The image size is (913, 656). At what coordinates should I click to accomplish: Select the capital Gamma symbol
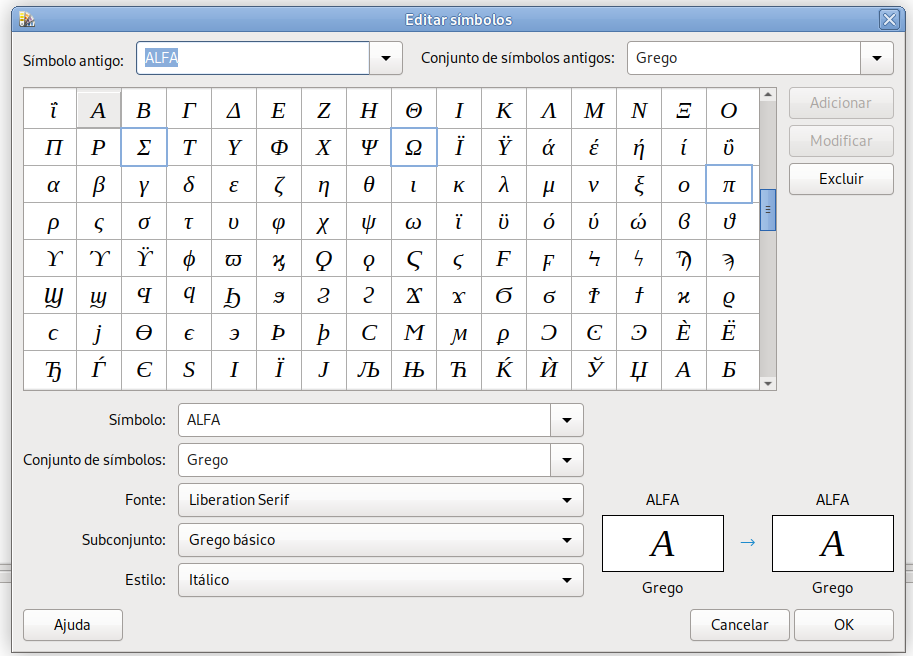pos(189,110)
